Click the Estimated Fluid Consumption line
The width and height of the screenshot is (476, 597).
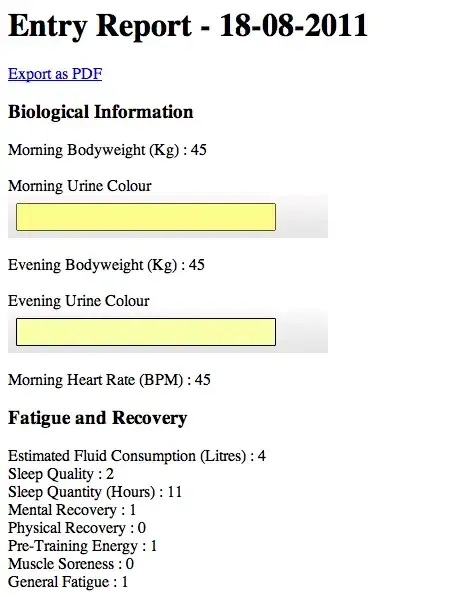point(137,456)
